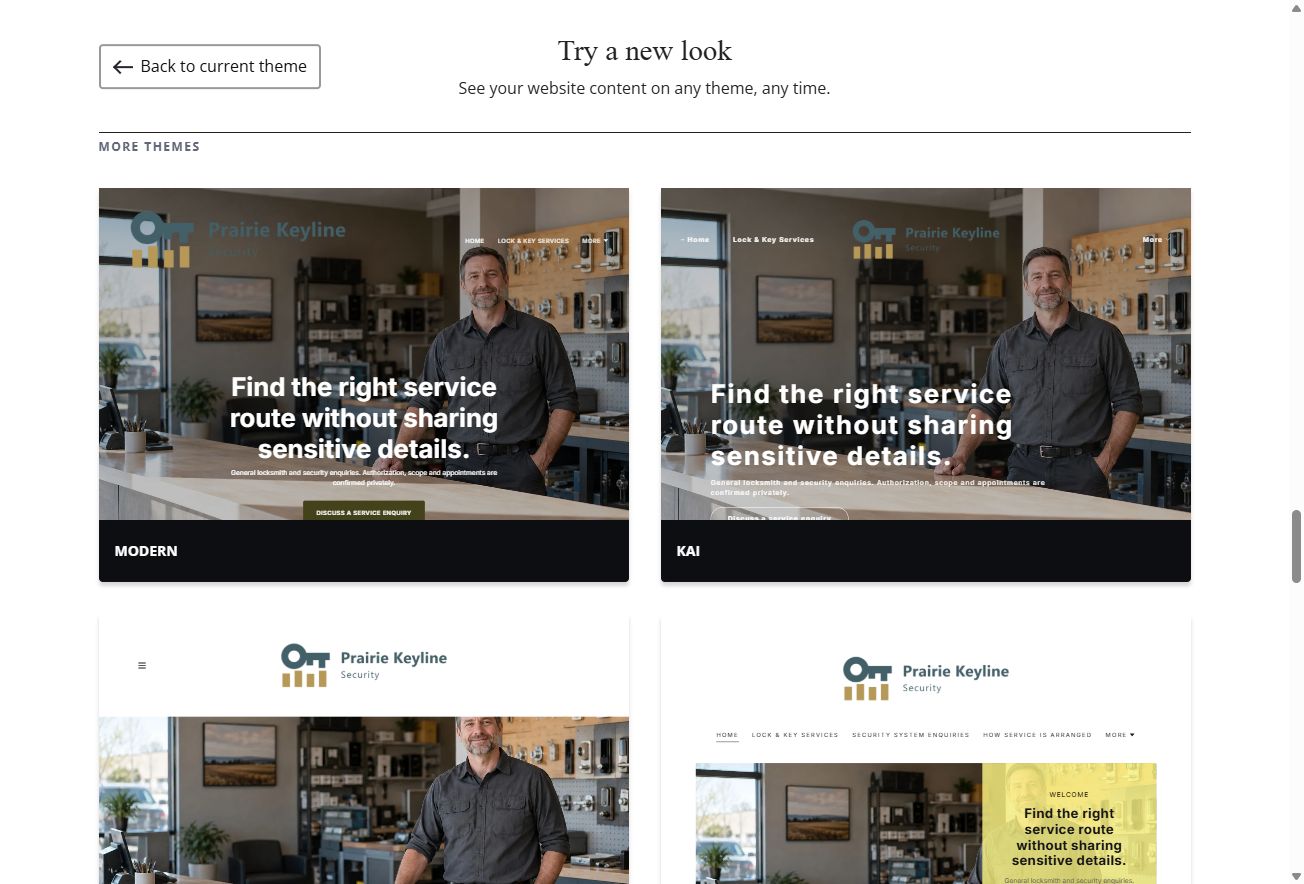The height and width of the screenshot is (884, 1304).
Task: Click the hamburger menu icon in third theme
Action: point(142,665)
